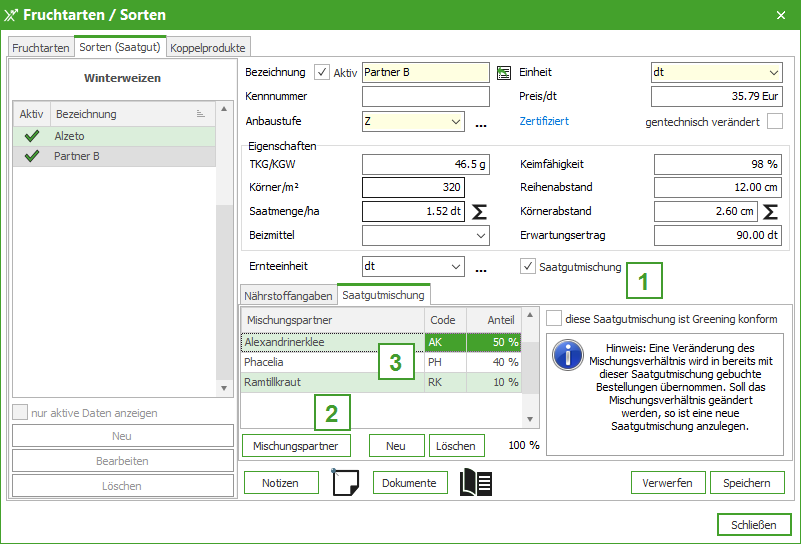Click the Kennnummer input field
The image size is (801, 544).
426,97
